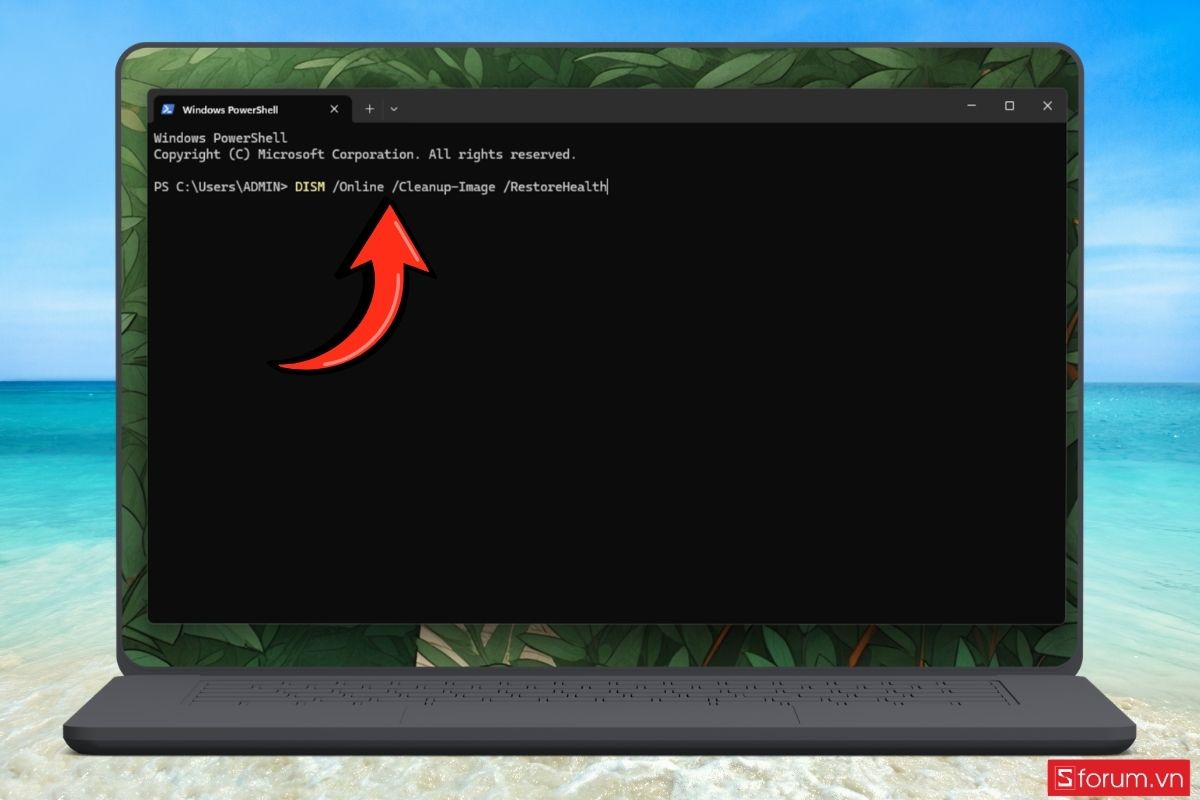Viewport: 1200px width, 800px height.
Task: Close the Windows PowerShell tab
Action: (x=334, y=109)
